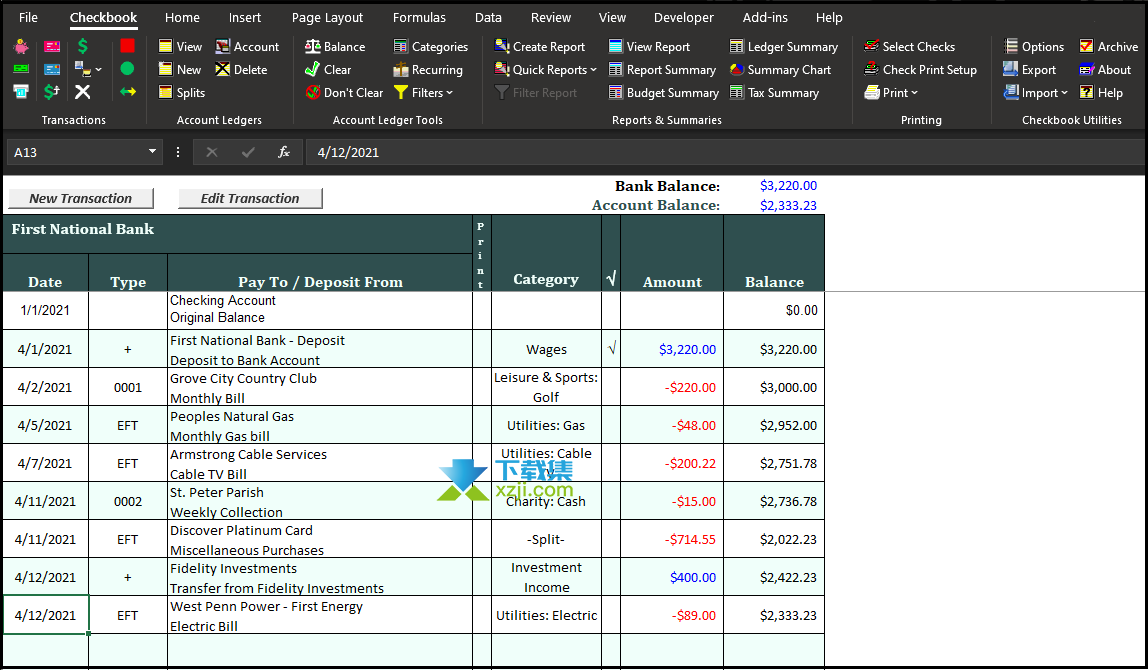This screenshot has height=670, width=1148.
Task: Click the ATM machine icon
Action: tap(21, 92)
